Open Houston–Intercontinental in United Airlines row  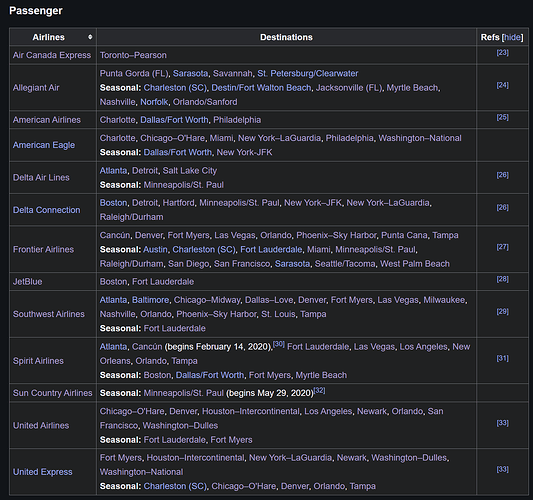(x=251, y=411)
